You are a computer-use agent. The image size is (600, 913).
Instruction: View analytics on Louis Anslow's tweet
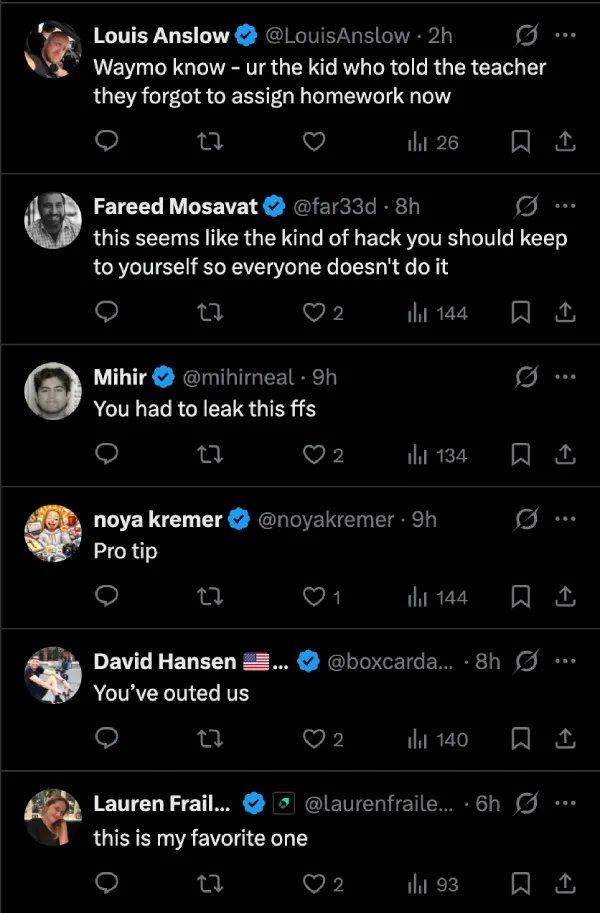pos(433,143)
